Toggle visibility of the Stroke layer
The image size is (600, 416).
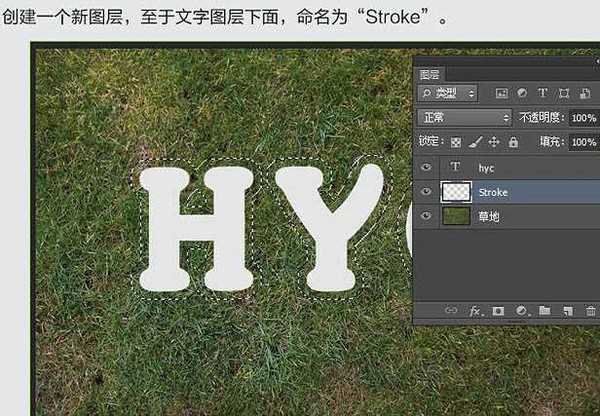427,192
